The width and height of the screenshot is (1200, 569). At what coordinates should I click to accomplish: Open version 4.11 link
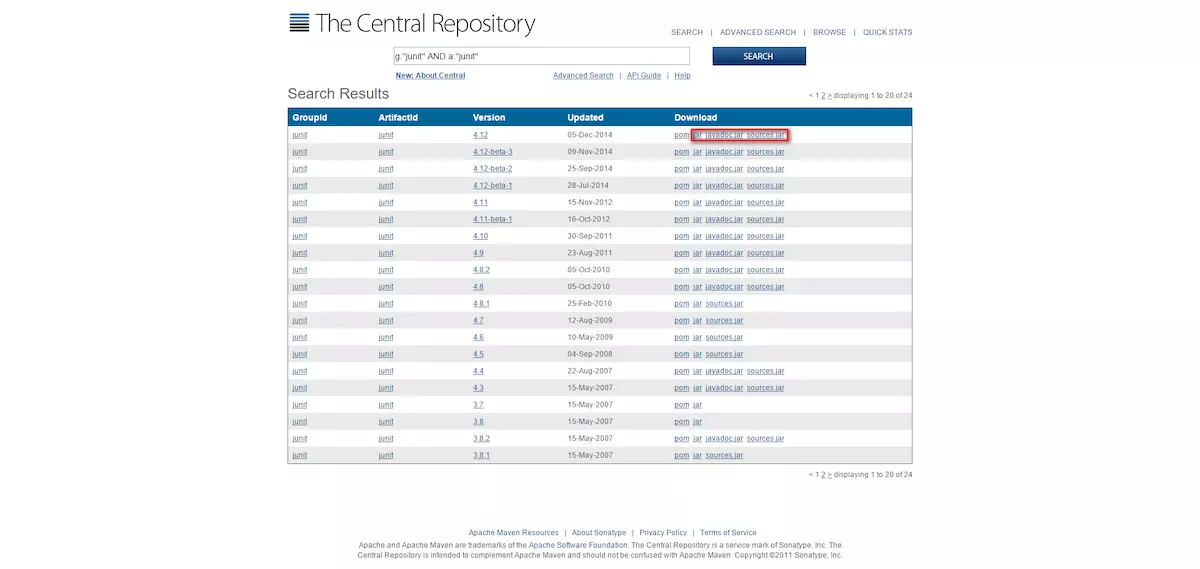(481, 202)
